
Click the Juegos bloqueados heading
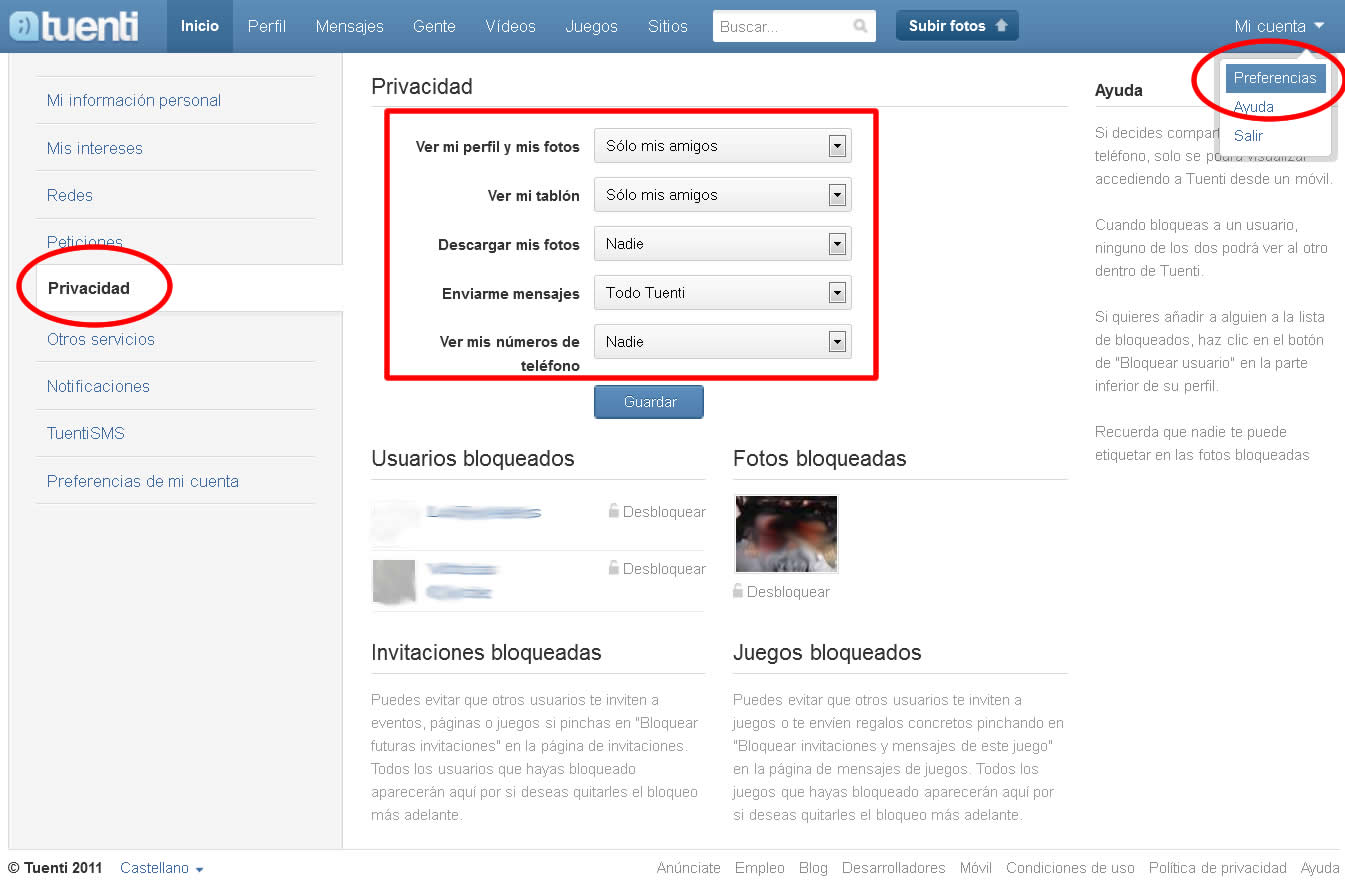(x=827, y=653)
